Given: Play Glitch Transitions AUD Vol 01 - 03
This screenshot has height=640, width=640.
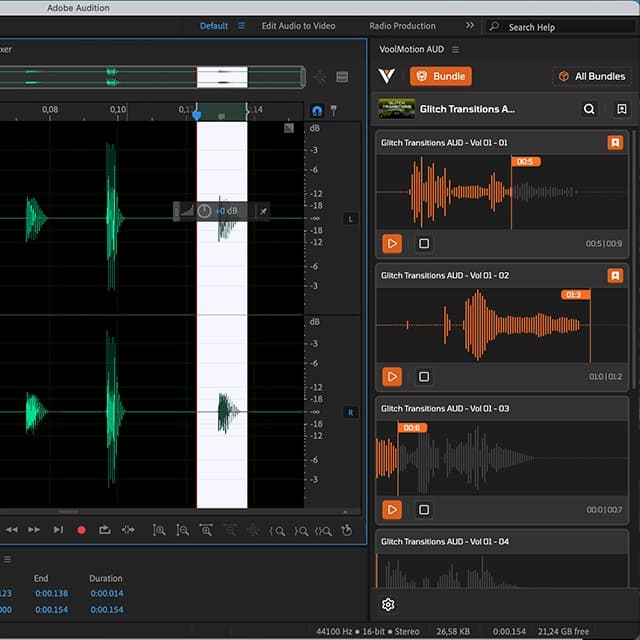Looking at the screenshot, I should tap(392, 509).
